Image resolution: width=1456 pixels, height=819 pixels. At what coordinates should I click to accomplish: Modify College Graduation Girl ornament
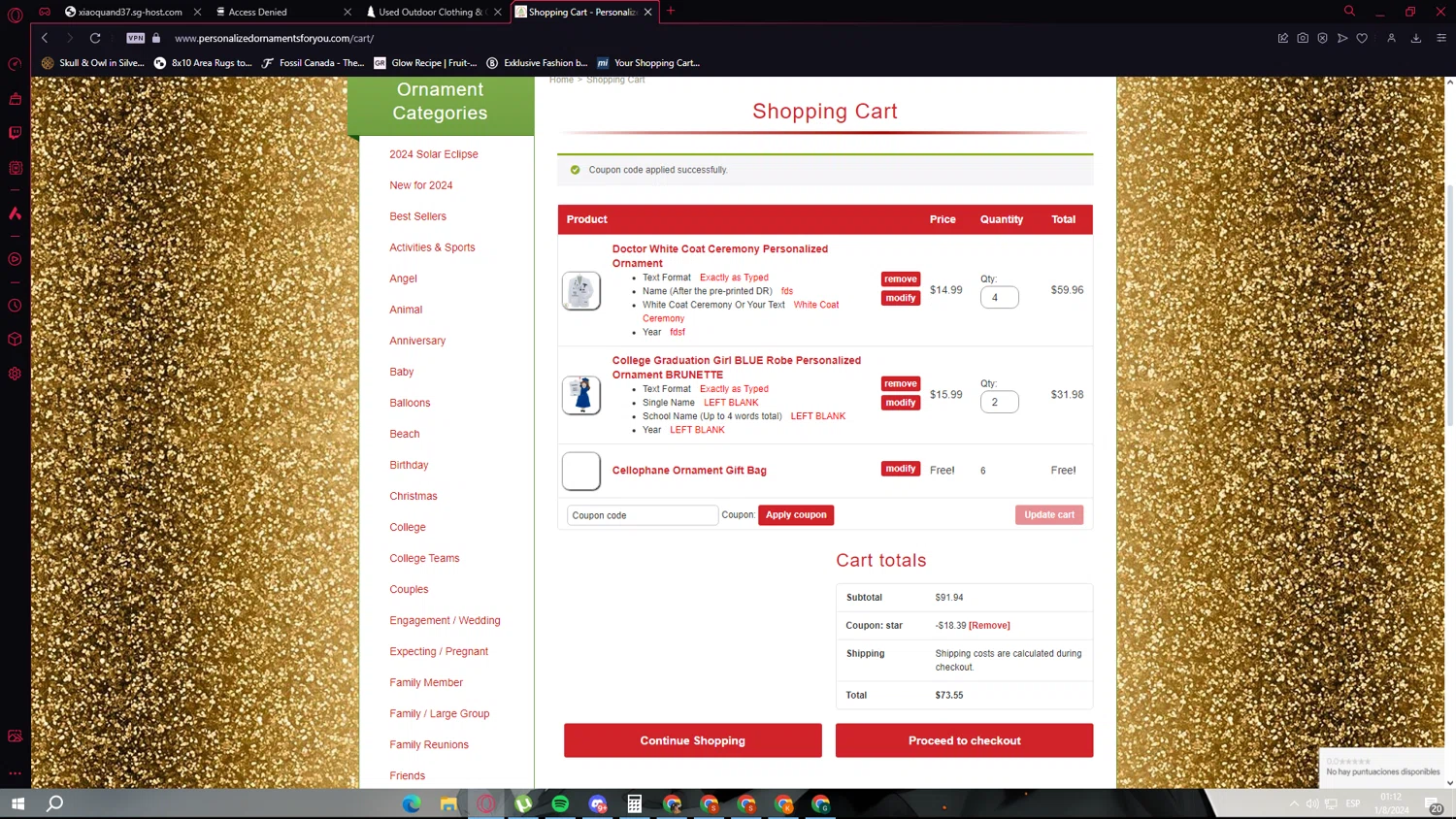click(x=901, y=403)
